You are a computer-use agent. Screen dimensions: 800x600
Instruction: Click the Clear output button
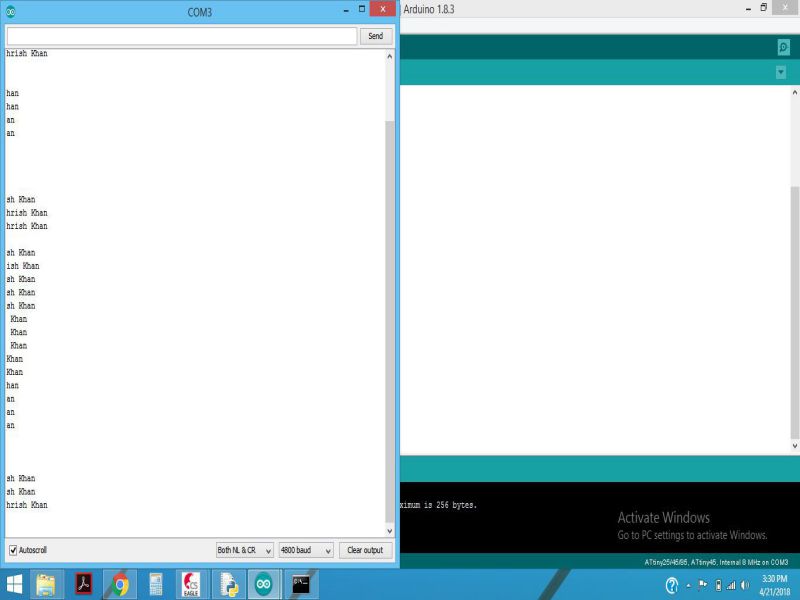coord(365,550)
